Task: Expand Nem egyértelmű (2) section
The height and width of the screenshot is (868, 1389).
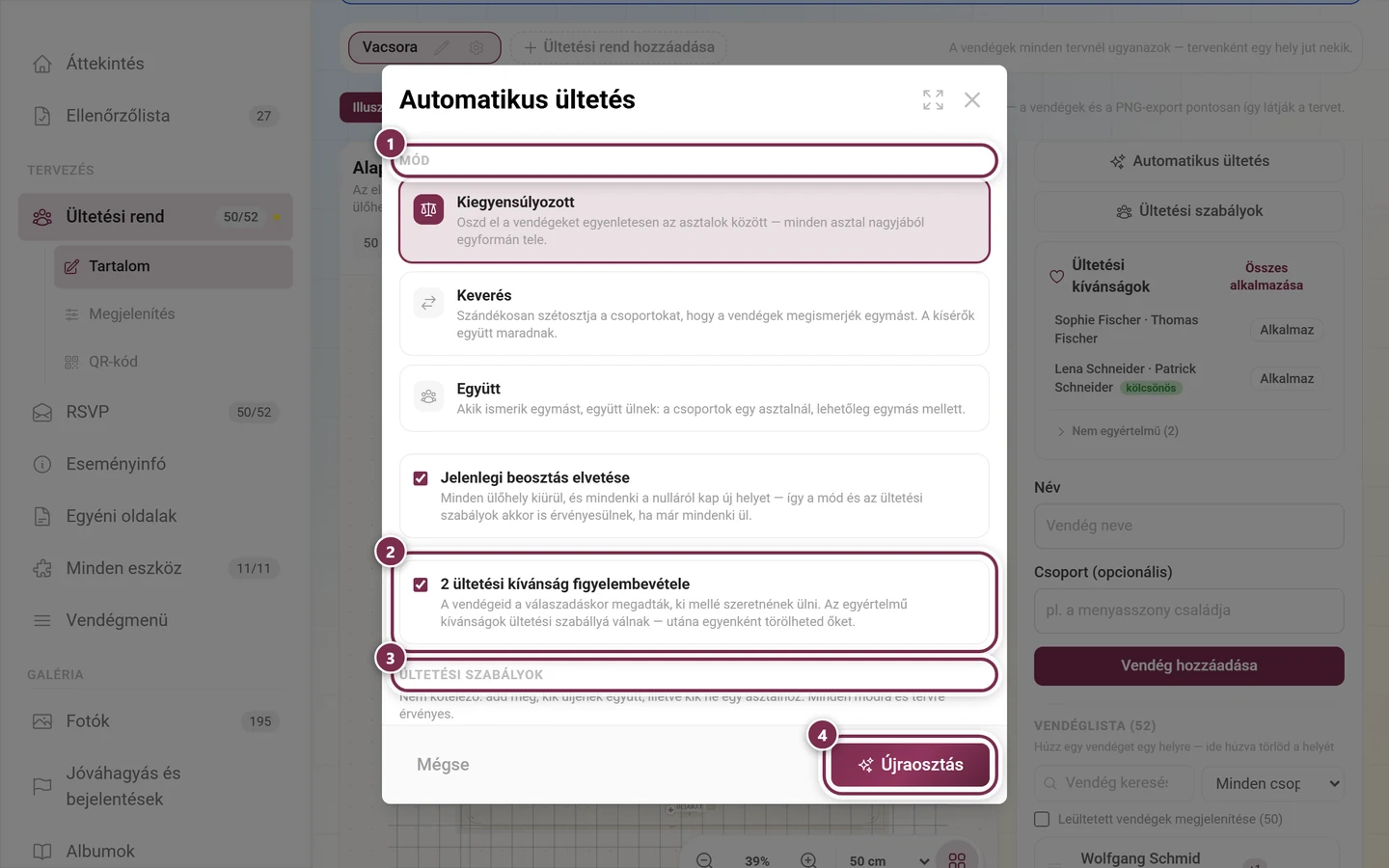Action: coord(1118,431)
